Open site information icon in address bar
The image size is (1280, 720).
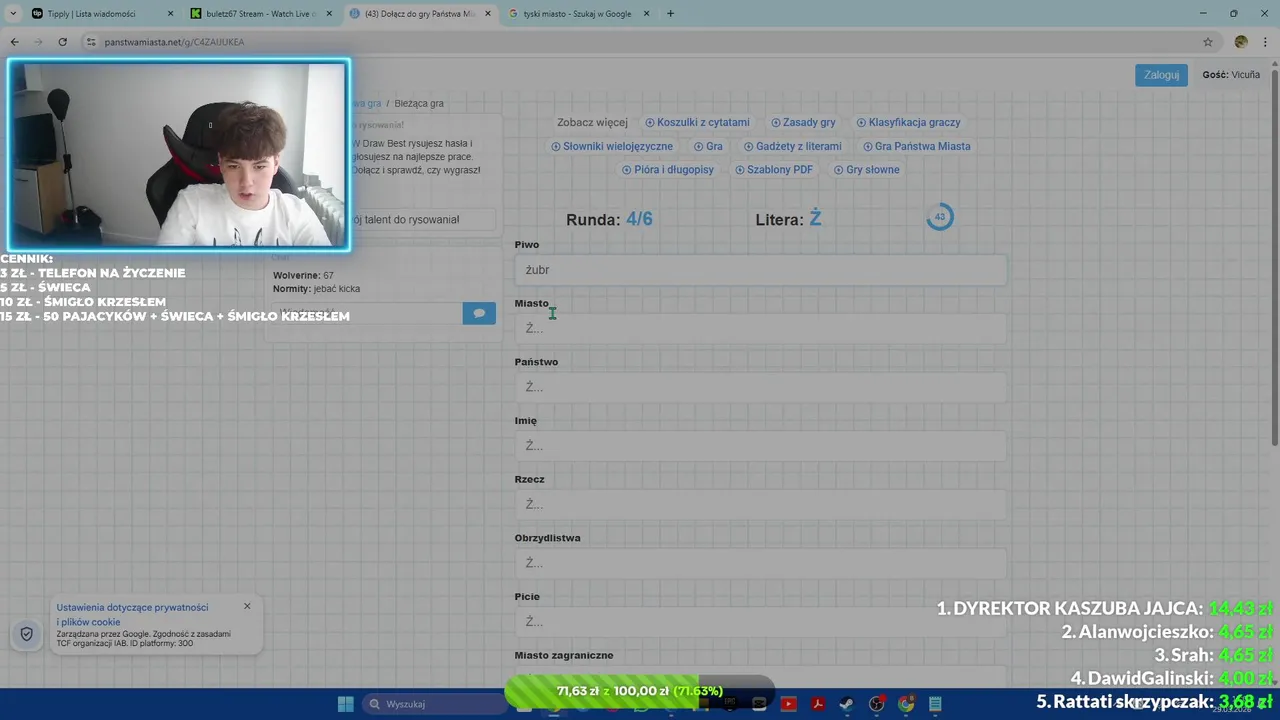click(x=91, y=42)
